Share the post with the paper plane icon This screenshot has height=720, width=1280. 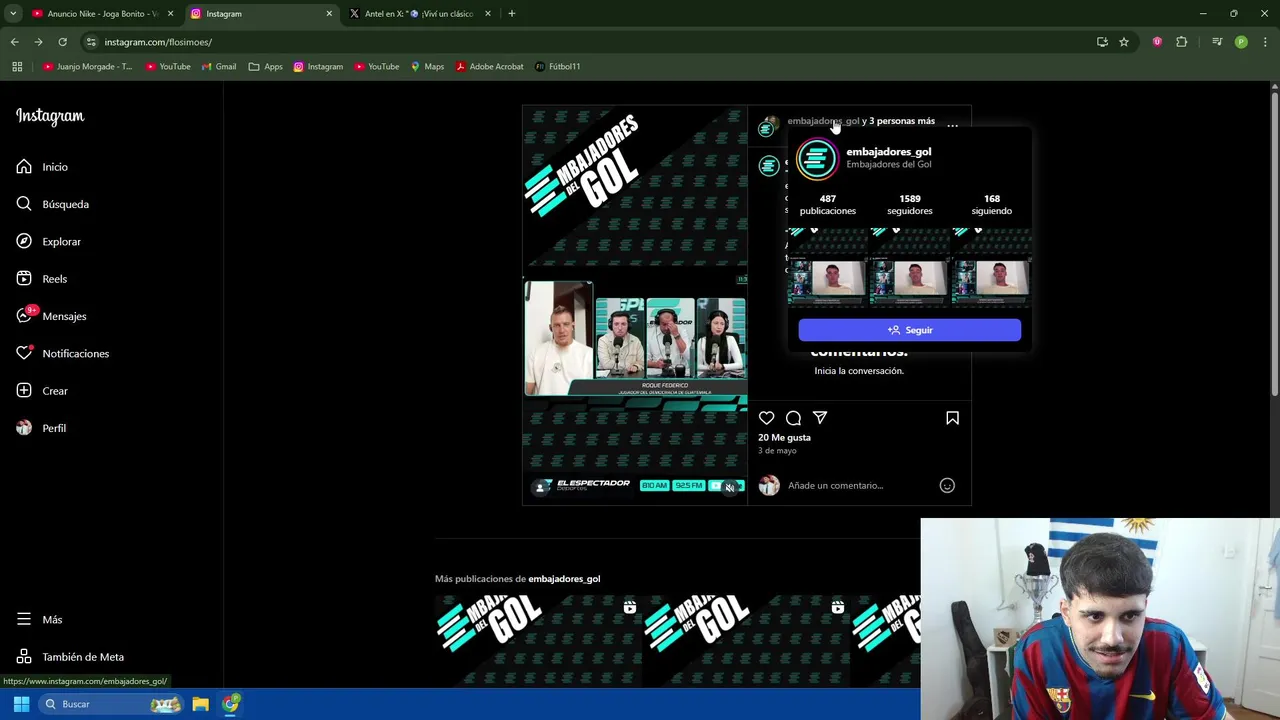pyautogui.click(x=820, y=418)
